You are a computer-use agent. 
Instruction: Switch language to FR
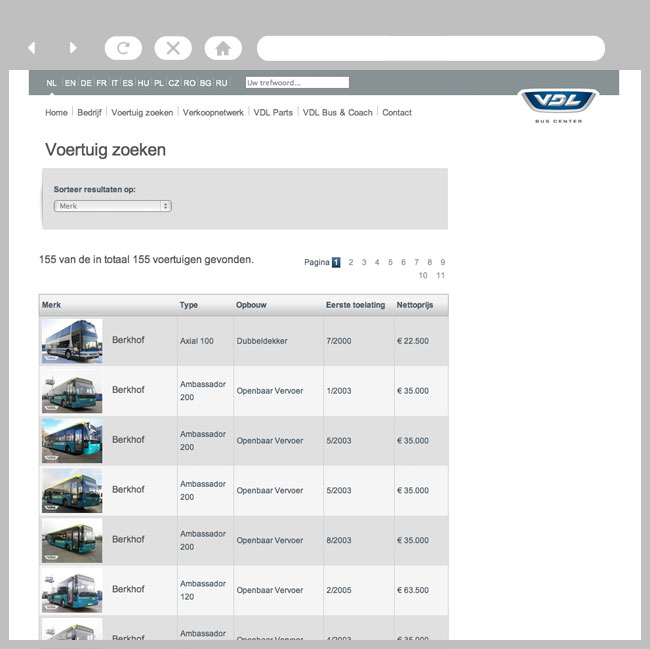click(102, 83)
